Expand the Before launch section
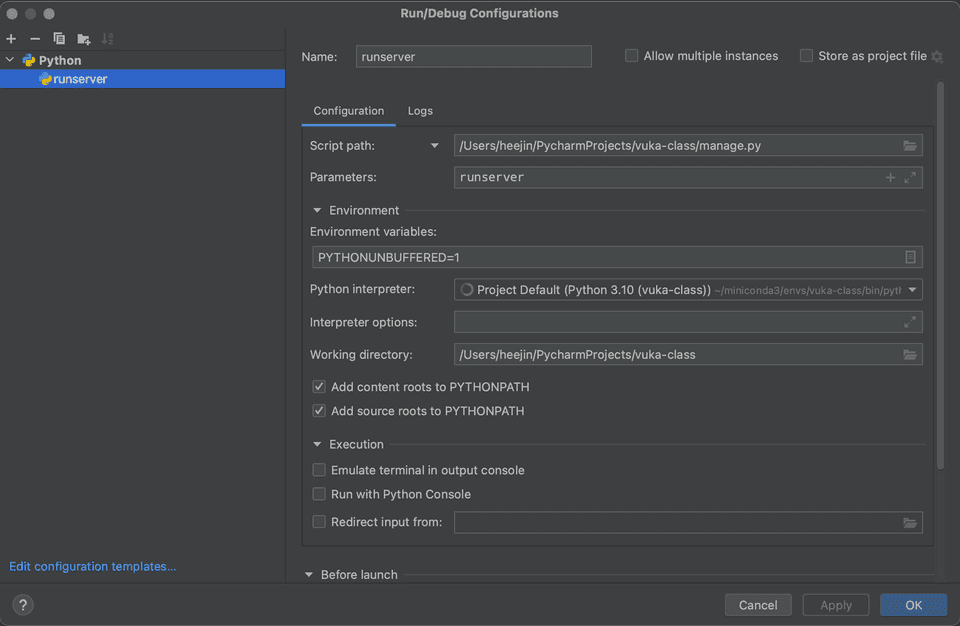 click(x=310, y=574)
